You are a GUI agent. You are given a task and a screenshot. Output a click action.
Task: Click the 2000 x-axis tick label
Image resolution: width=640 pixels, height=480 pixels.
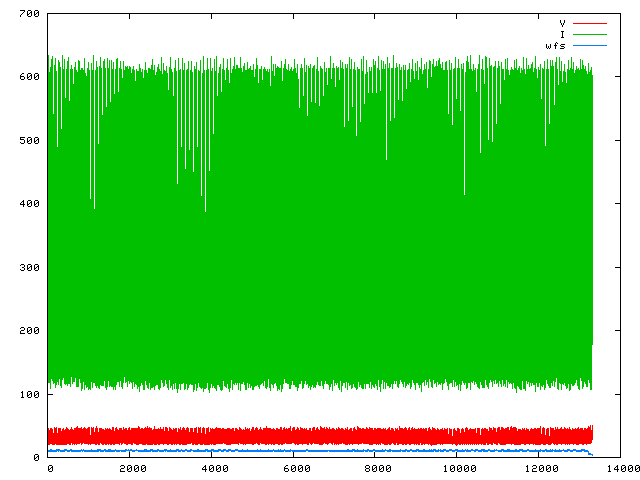131,469
